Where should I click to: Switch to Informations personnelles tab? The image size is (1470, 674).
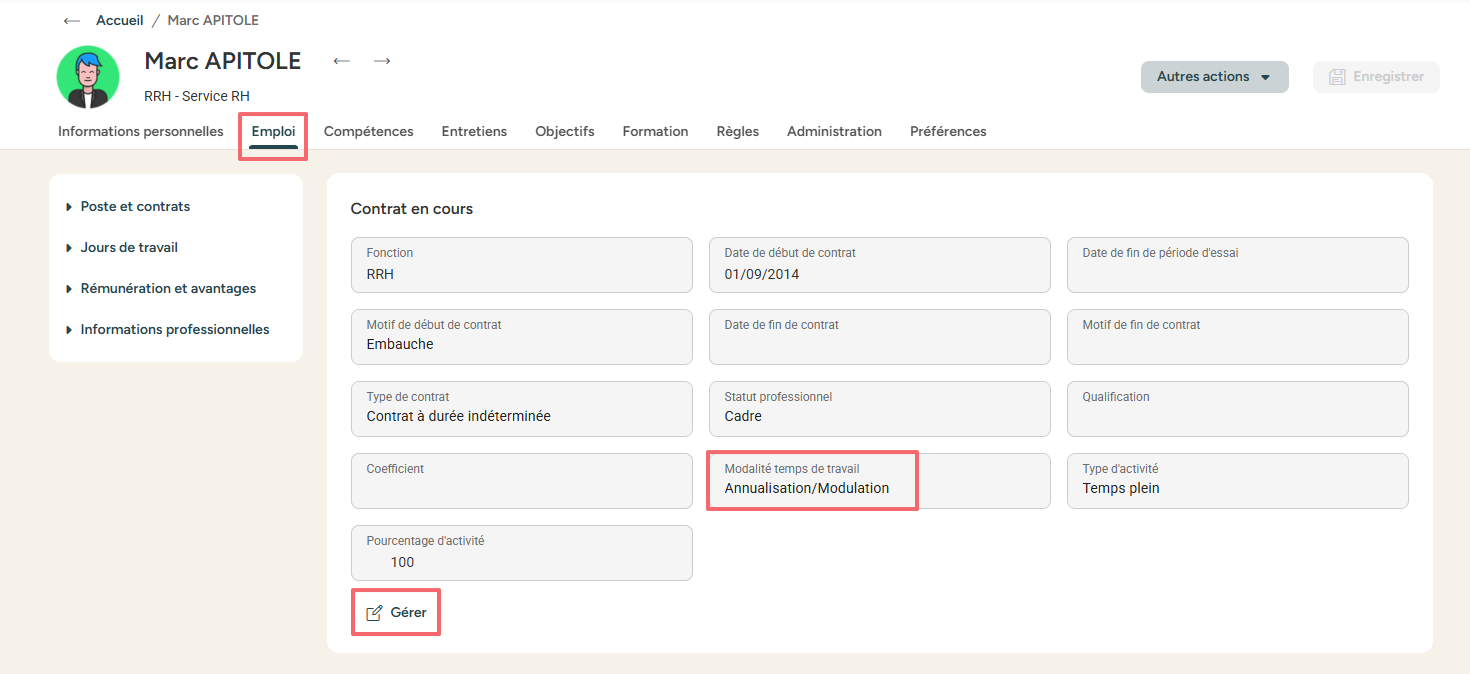(x=141, y=132)
